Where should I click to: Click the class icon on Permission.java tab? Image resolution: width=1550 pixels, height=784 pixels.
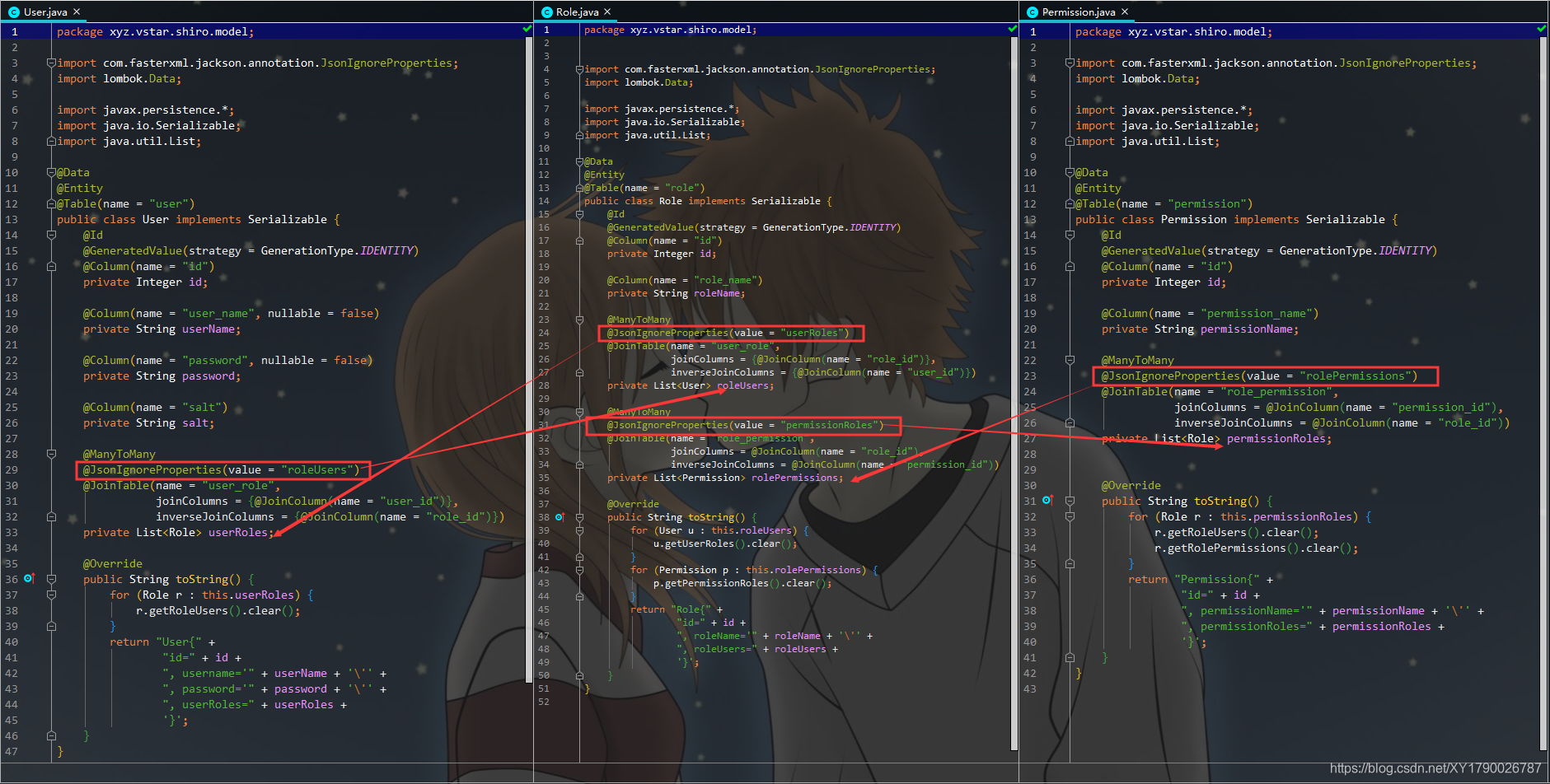coord(1033,12)
